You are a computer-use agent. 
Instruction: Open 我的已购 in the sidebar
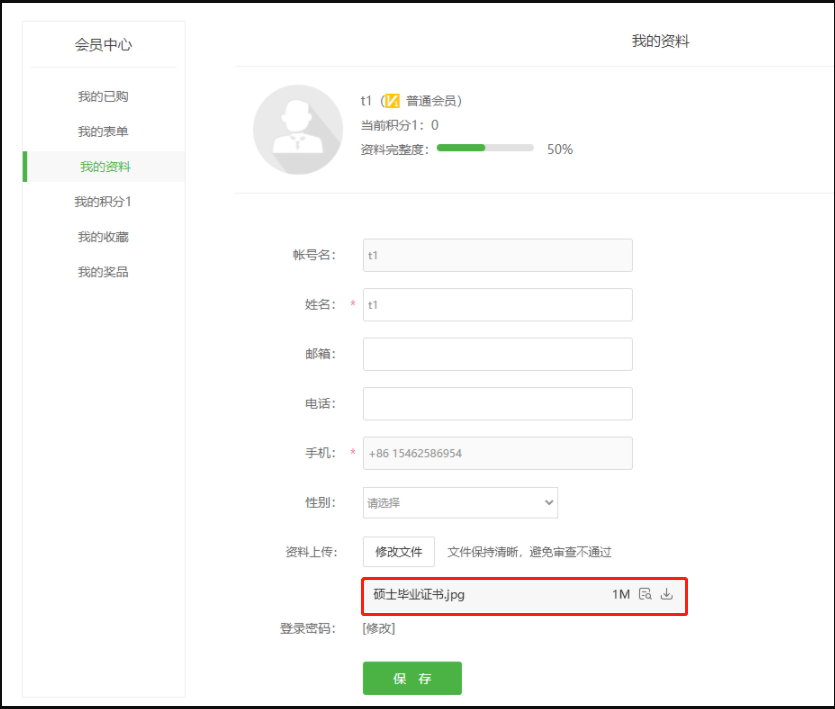[x=103, y=97]
